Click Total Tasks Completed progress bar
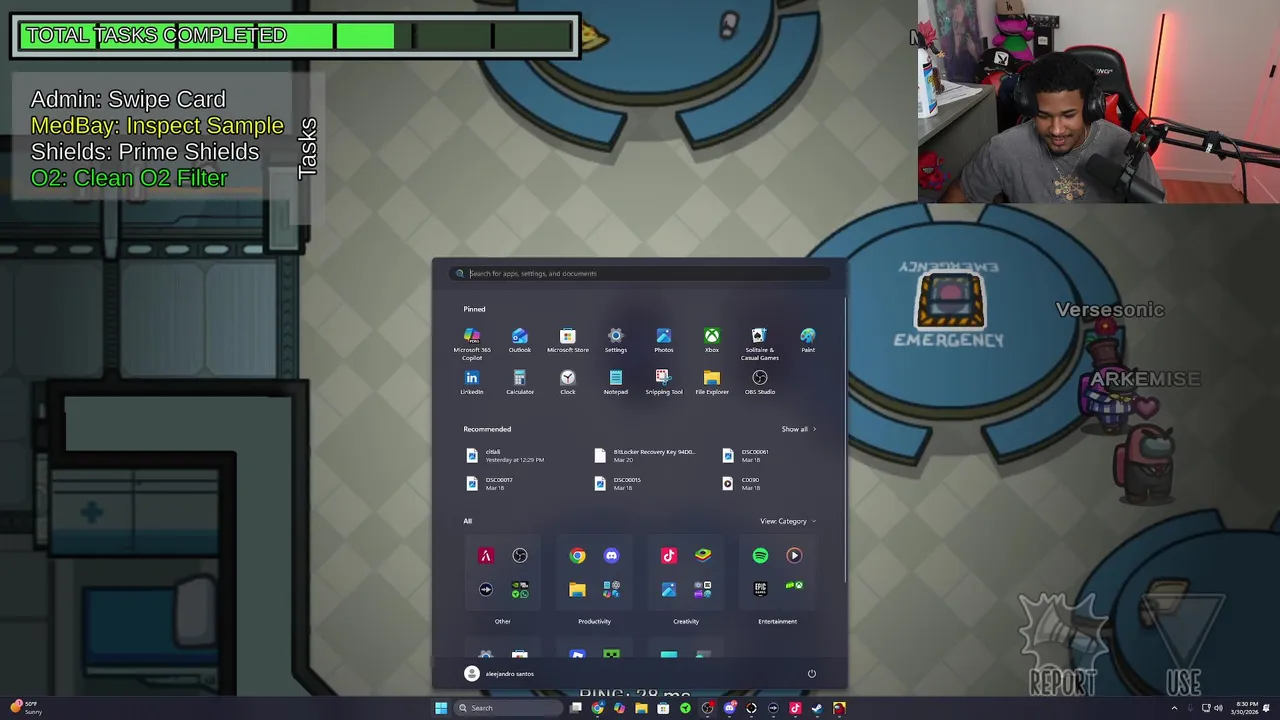 coord(295,36)
